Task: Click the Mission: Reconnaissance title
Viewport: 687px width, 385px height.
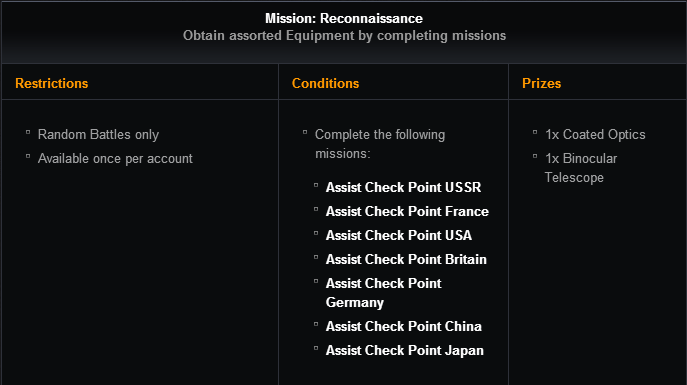Action: [x=344, y=18]
